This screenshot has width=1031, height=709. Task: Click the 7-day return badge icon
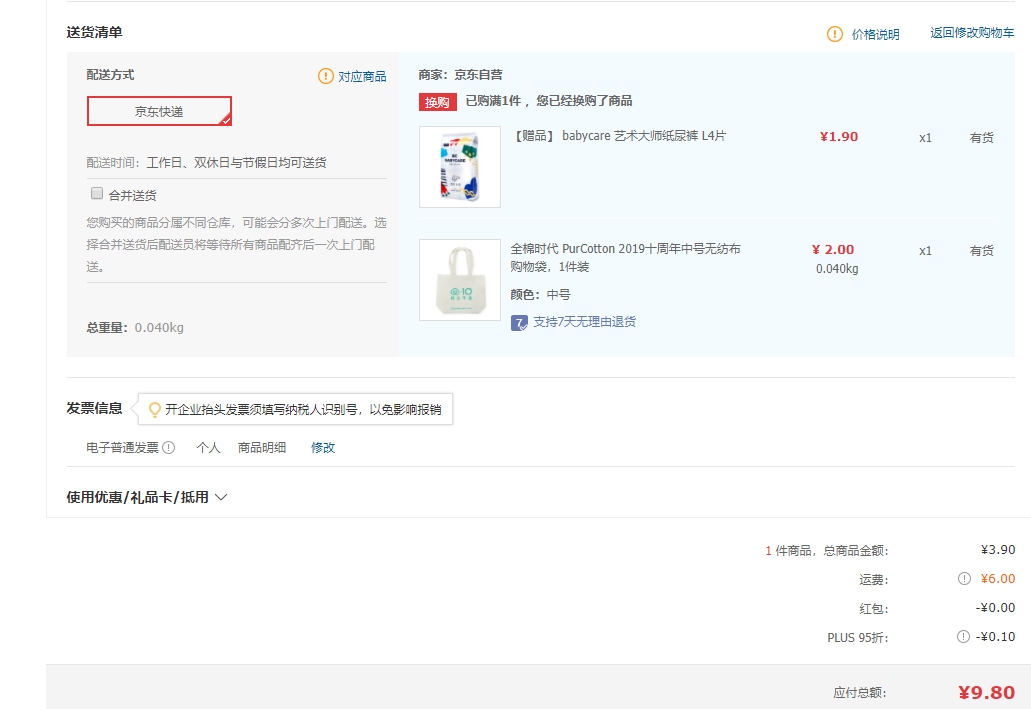click(519, 323)
